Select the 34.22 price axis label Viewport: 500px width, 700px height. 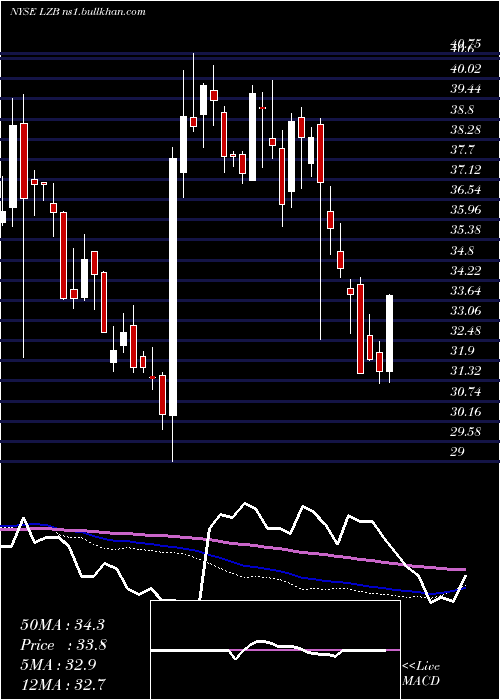466,271
